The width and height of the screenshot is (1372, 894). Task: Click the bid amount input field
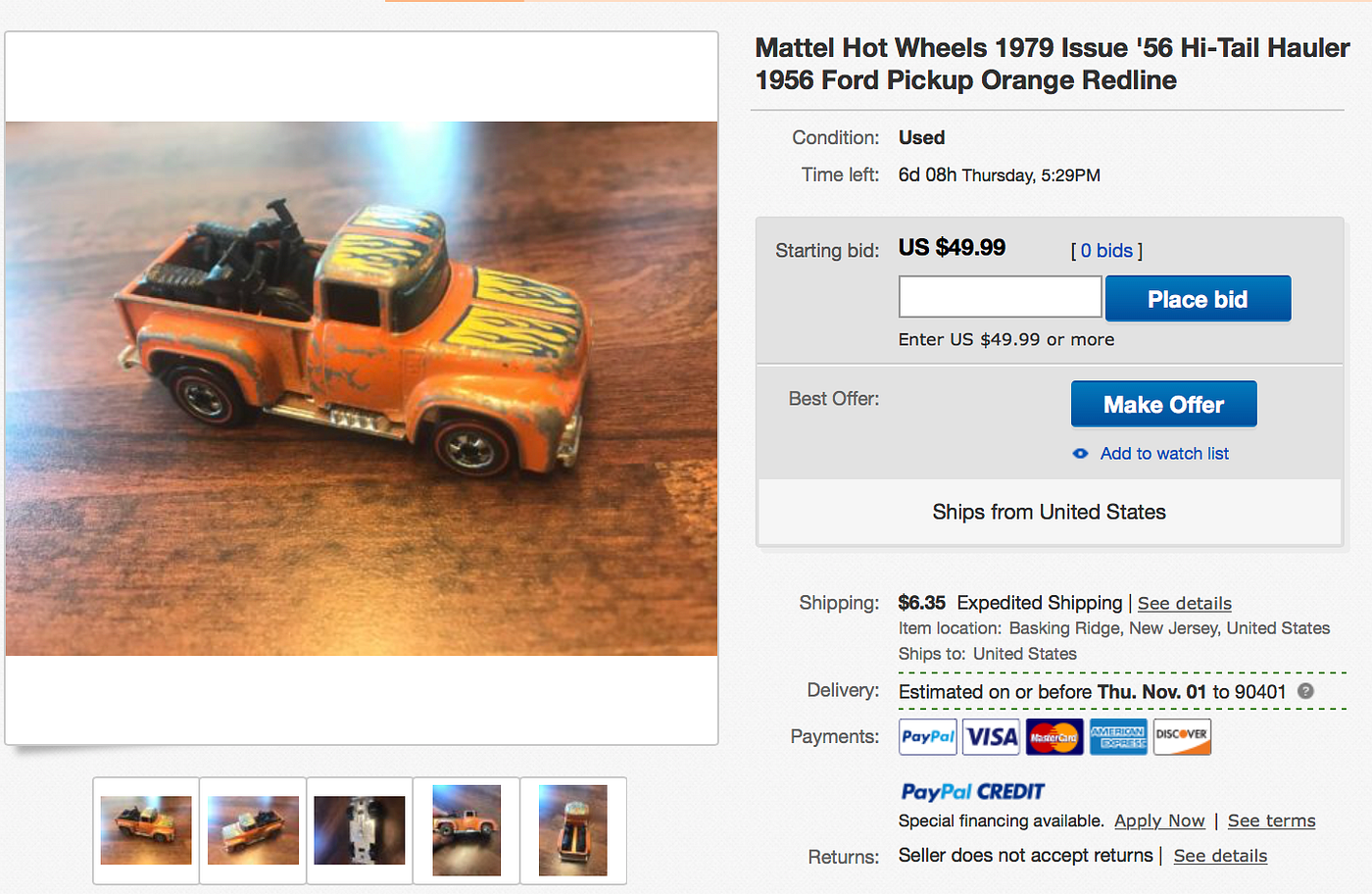point(1001,296)
